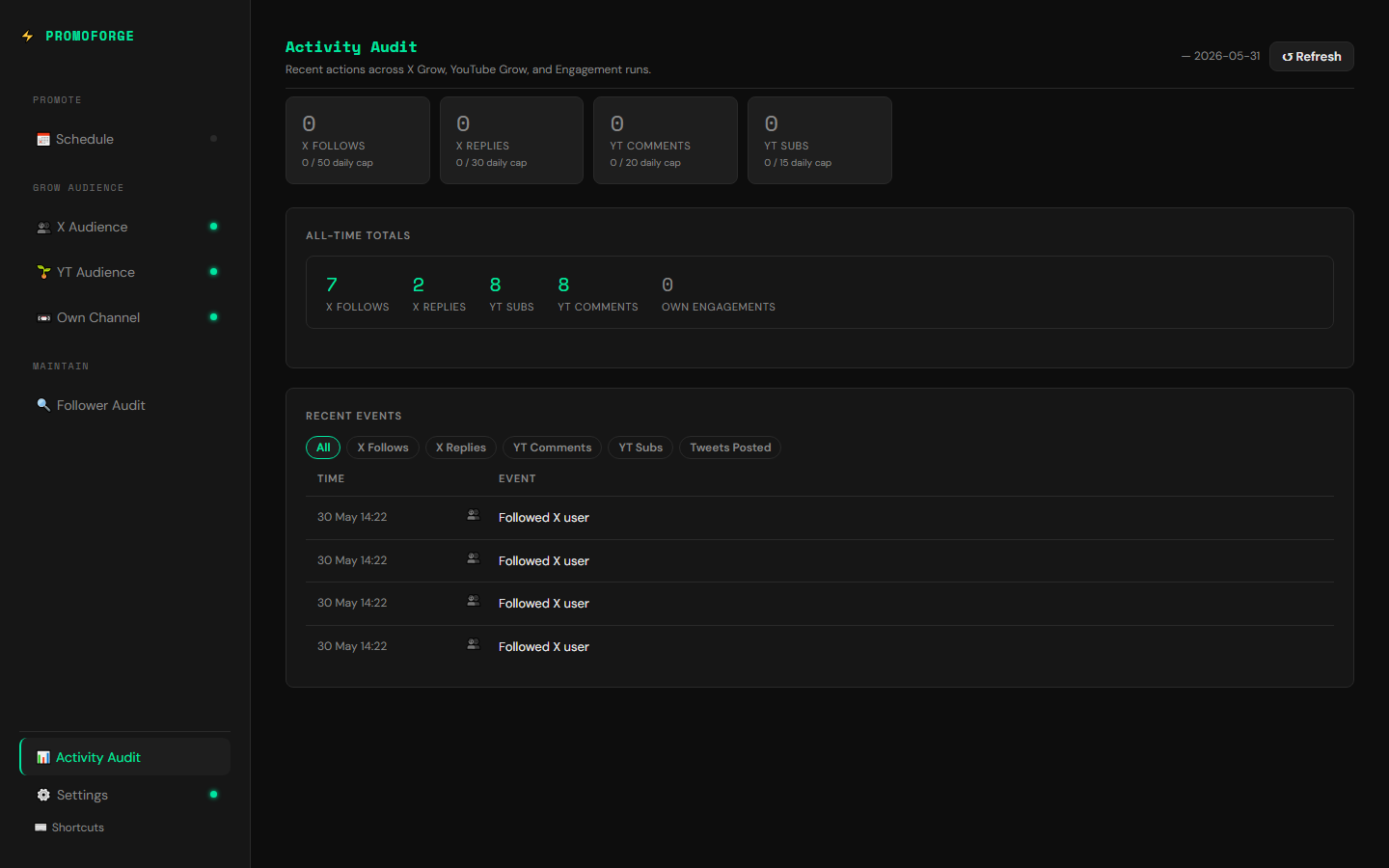The height and width of the screenshot is (868, 1389).
Task: Click the people icon in last Followed X user row
Action: pos(473,644)
